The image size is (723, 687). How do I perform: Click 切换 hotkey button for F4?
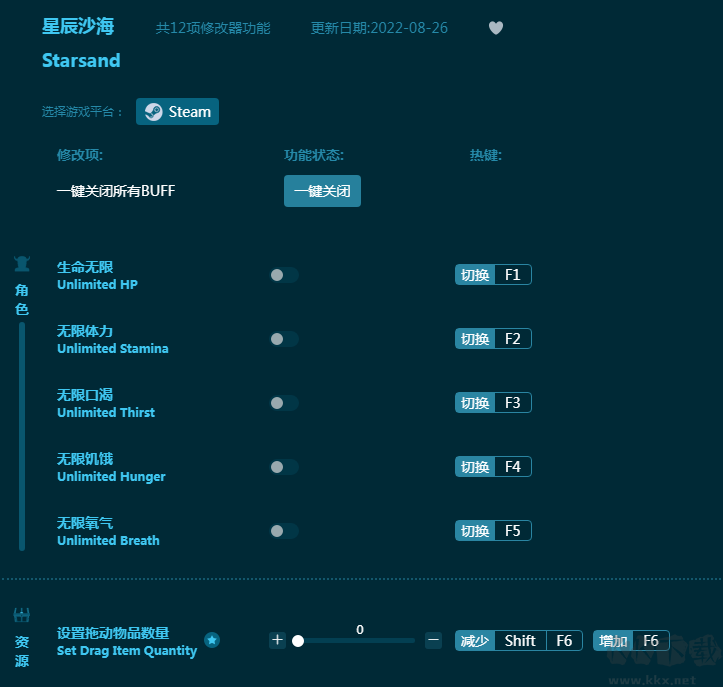tap(475, 467)
